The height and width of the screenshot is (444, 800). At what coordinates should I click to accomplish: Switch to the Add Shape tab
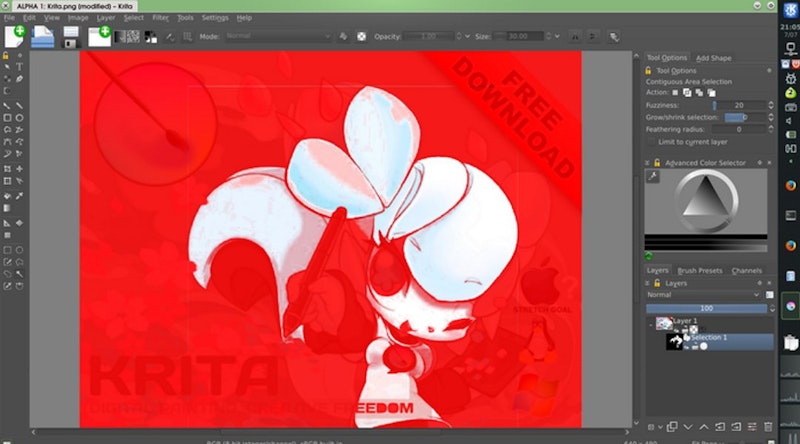714,58
